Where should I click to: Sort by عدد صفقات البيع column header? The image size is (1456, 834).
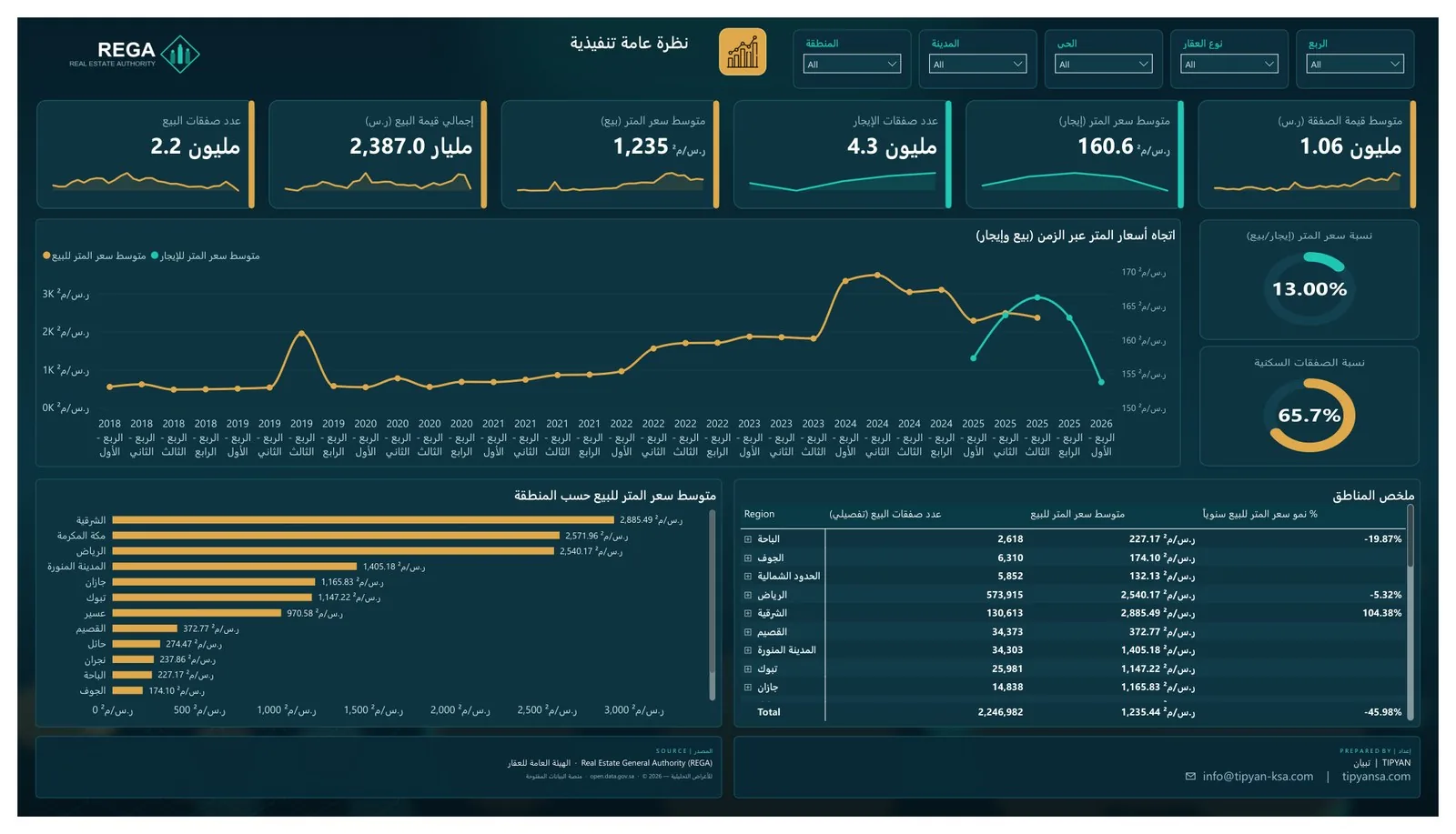tap(885, 514)
